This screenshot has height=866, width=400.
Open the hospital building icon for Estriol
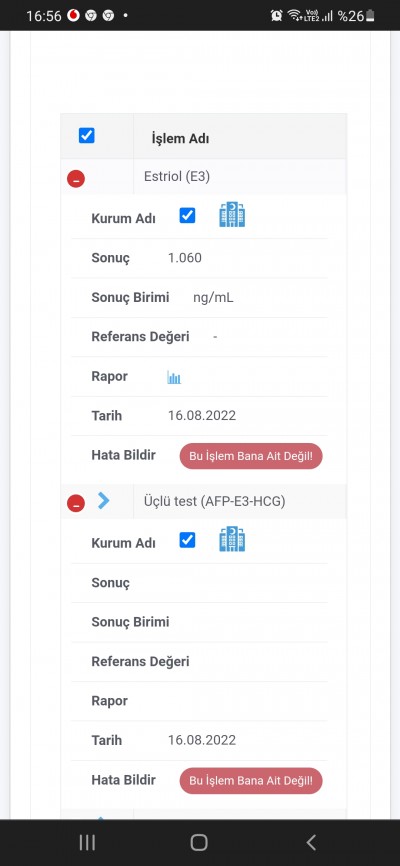[x=232, y=215]
